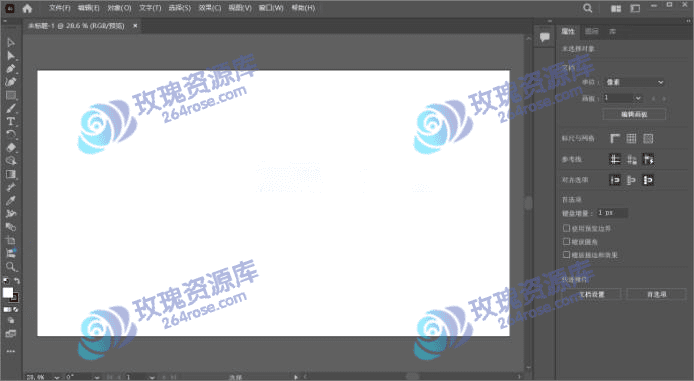Select the Type (T) tool
This screenshot has height=381, width=694.
(11, 121)
